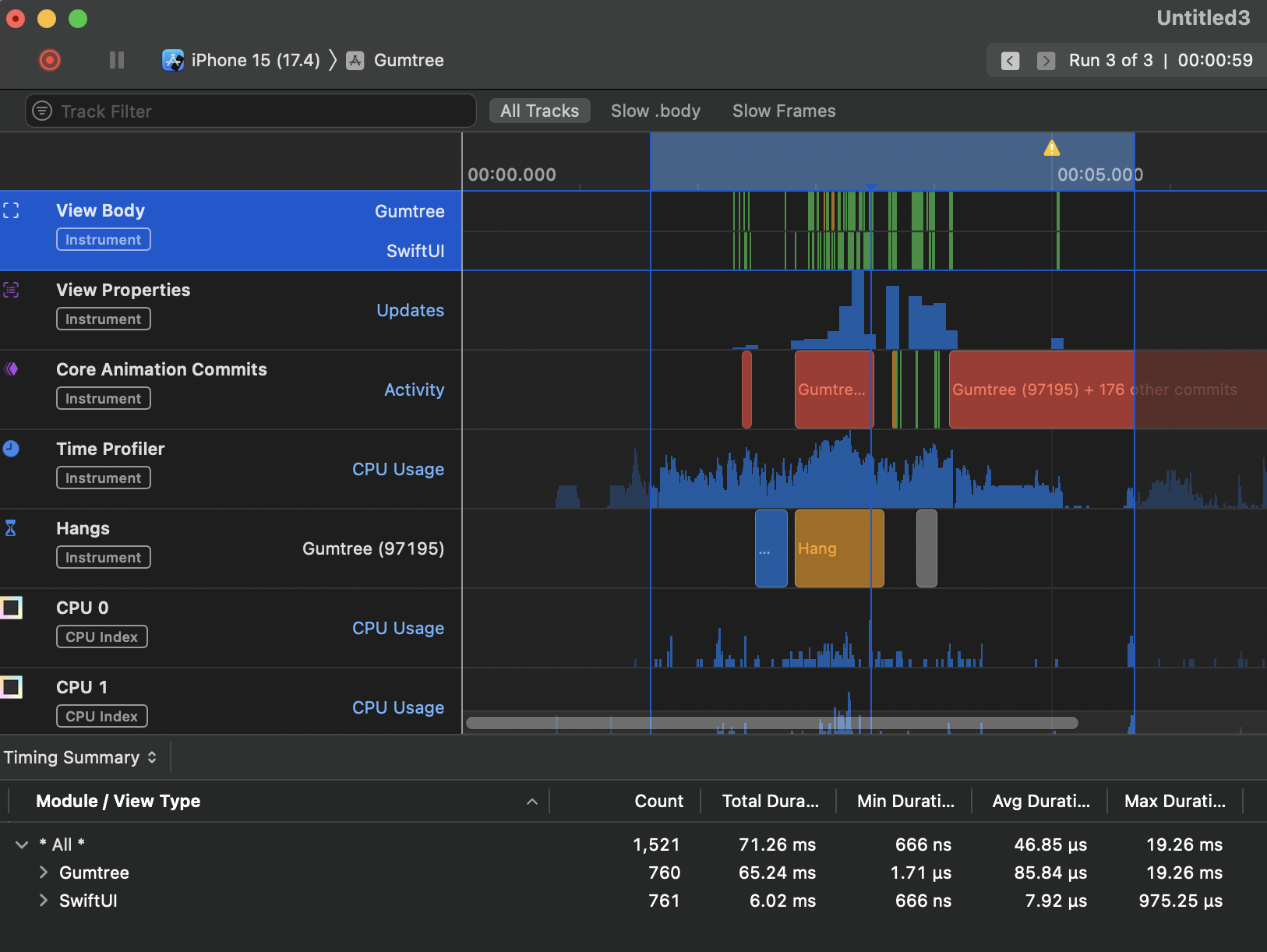Click the CPU Index badge under CPU 0

(x=102, y=636)
